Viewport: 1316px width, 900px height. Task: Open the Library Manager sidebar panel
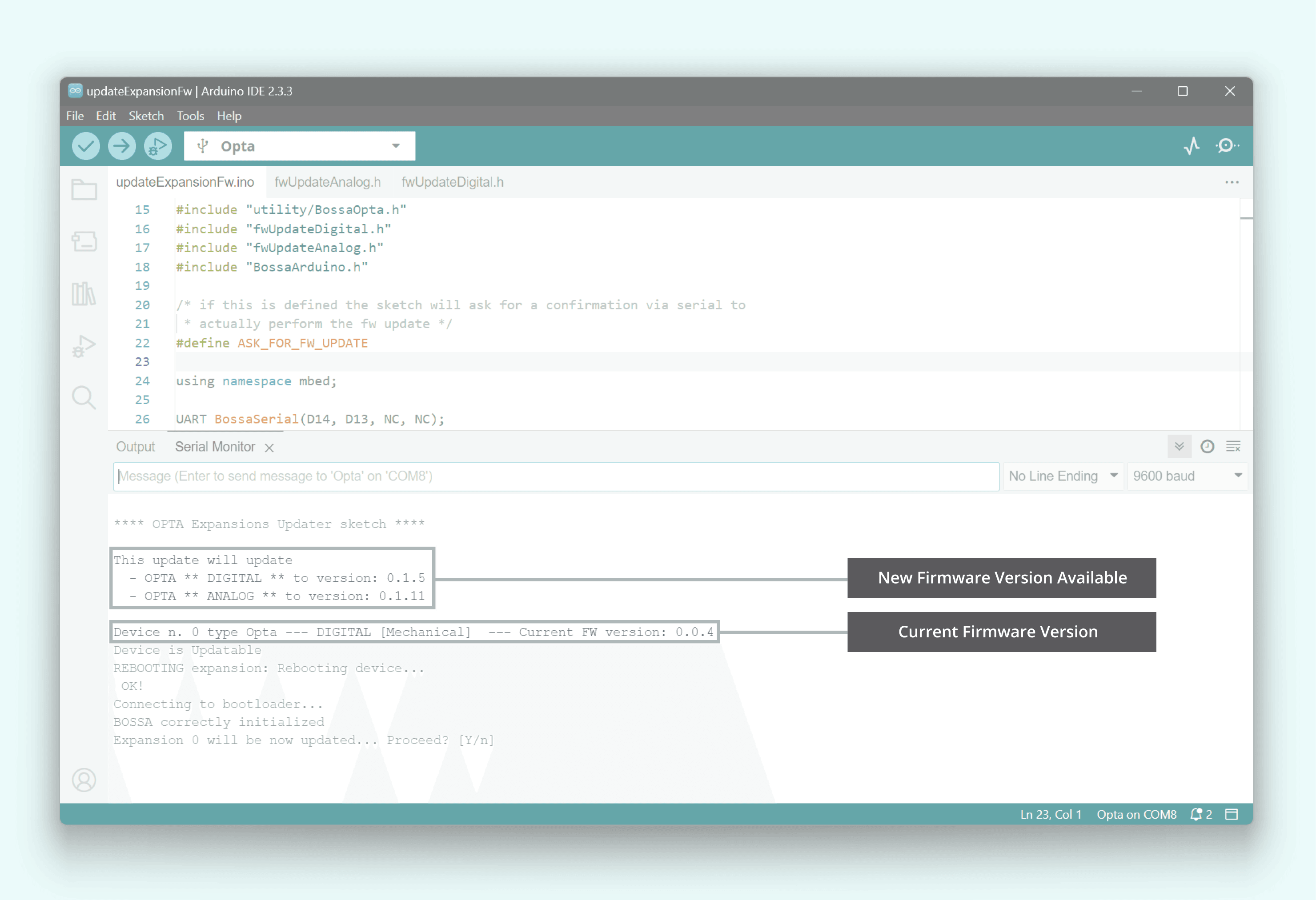(84, 294)
